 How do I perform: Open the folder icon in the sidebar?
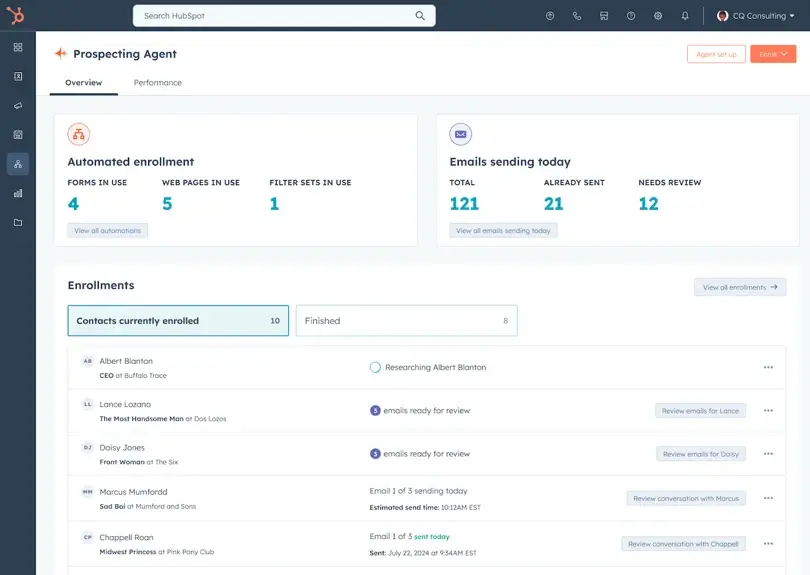pos(18,222)
